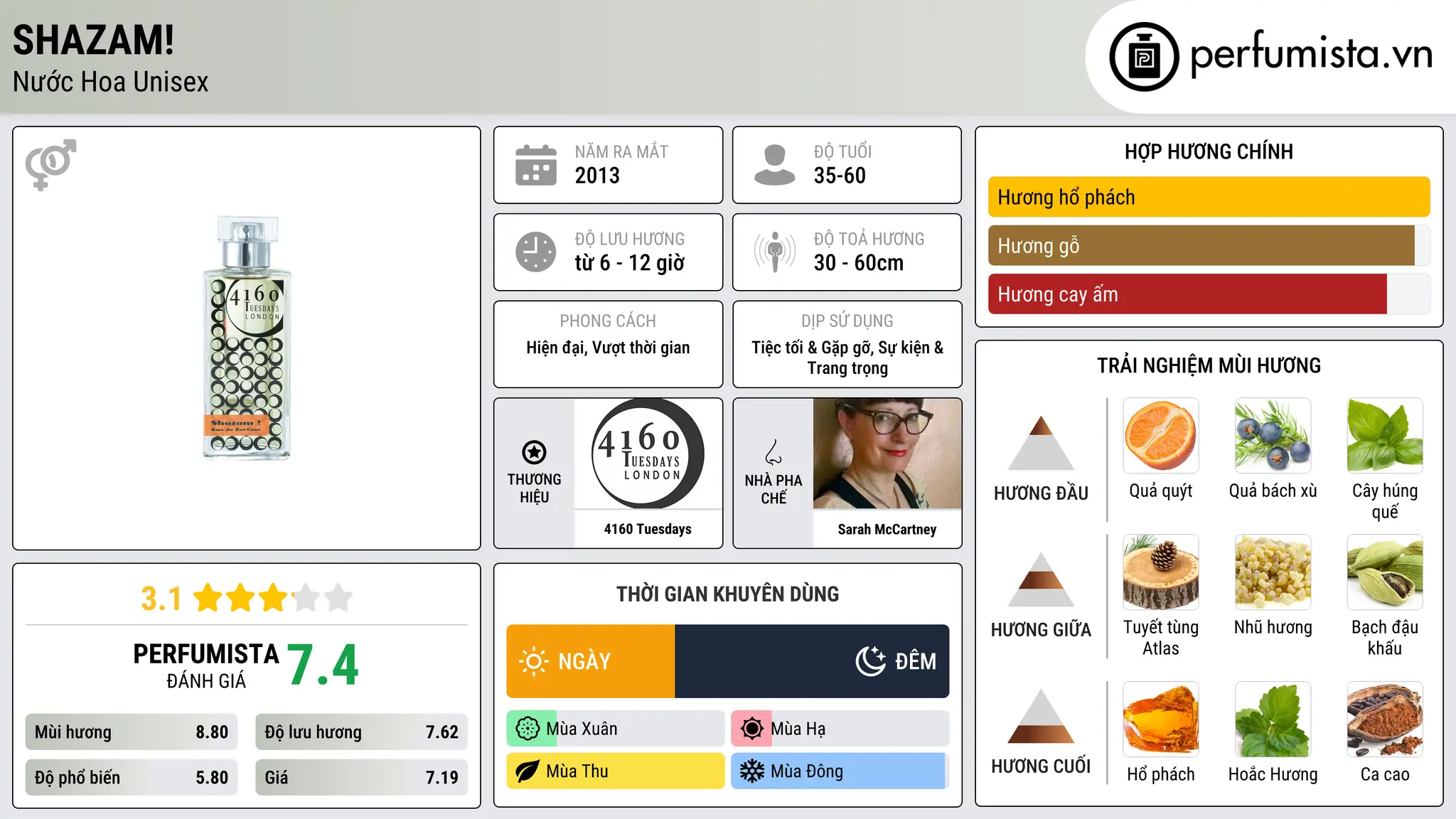Click the Nước Hoa Unisex subtitle
This screenshot has width=1456, height=819.
(x=110, y=82)
